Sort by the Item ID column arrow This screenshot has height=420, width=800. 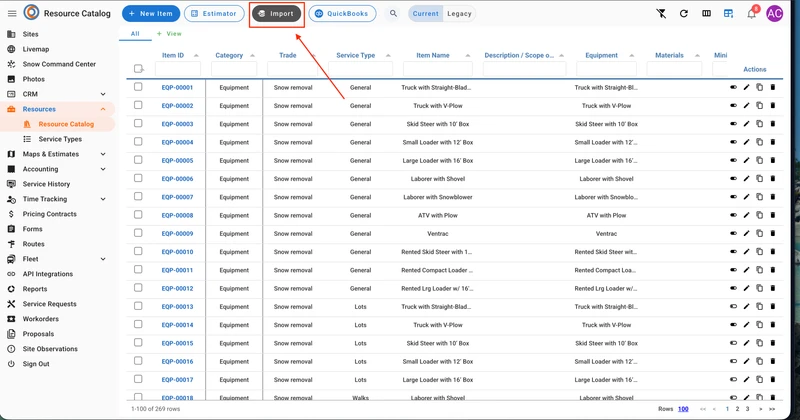[x=196, y=55]
